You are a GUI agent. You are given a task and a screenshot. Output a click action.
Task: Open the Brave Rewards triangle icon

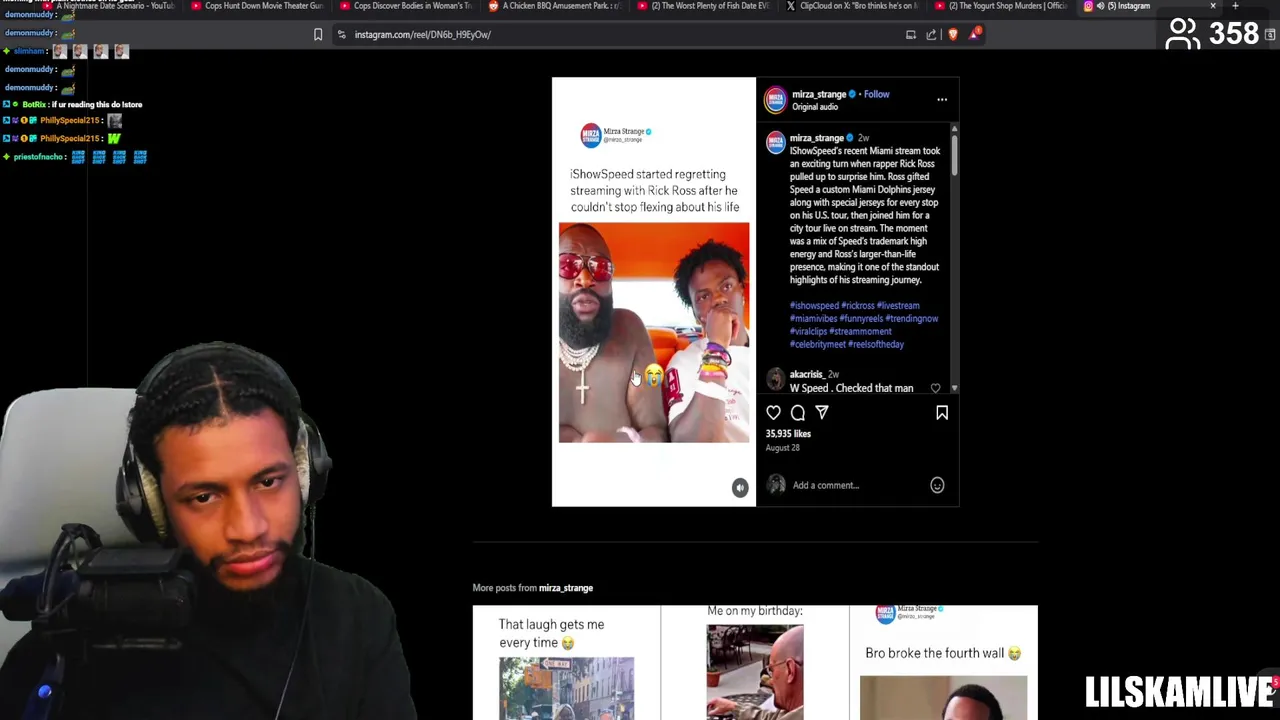point(975,34)
